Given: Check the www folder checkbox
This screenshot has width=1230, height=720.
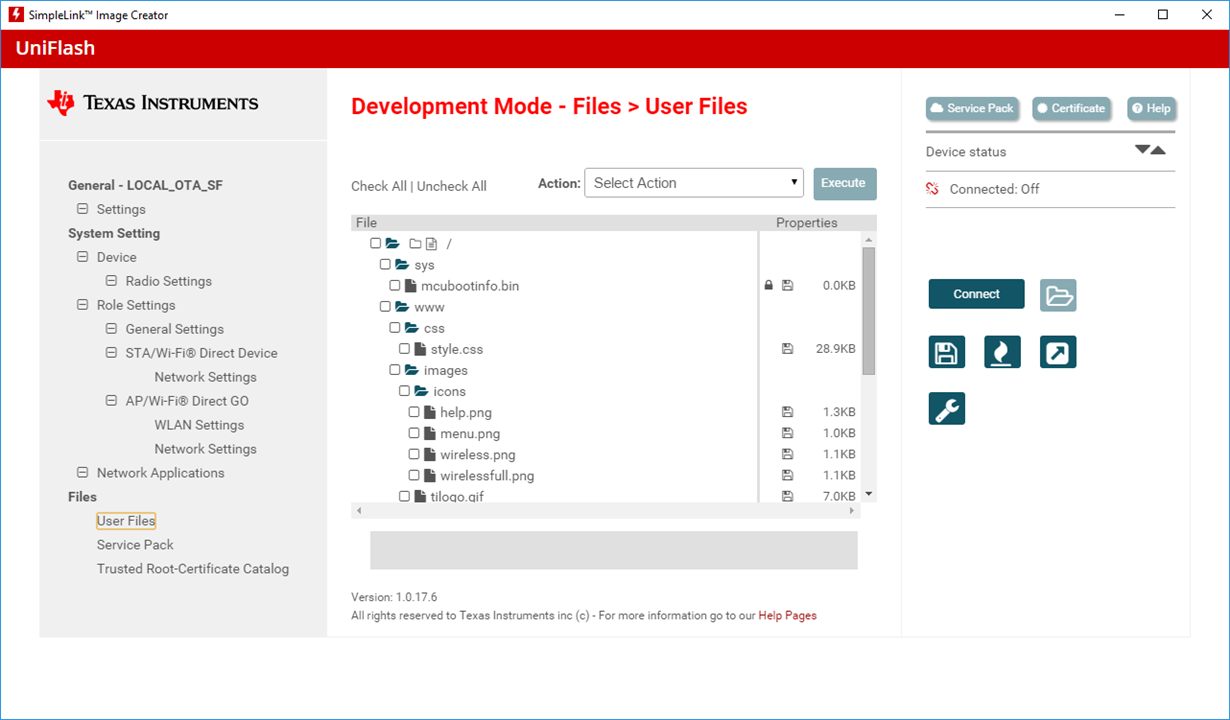Looking at the screenshot, I should tap(385, 307).
